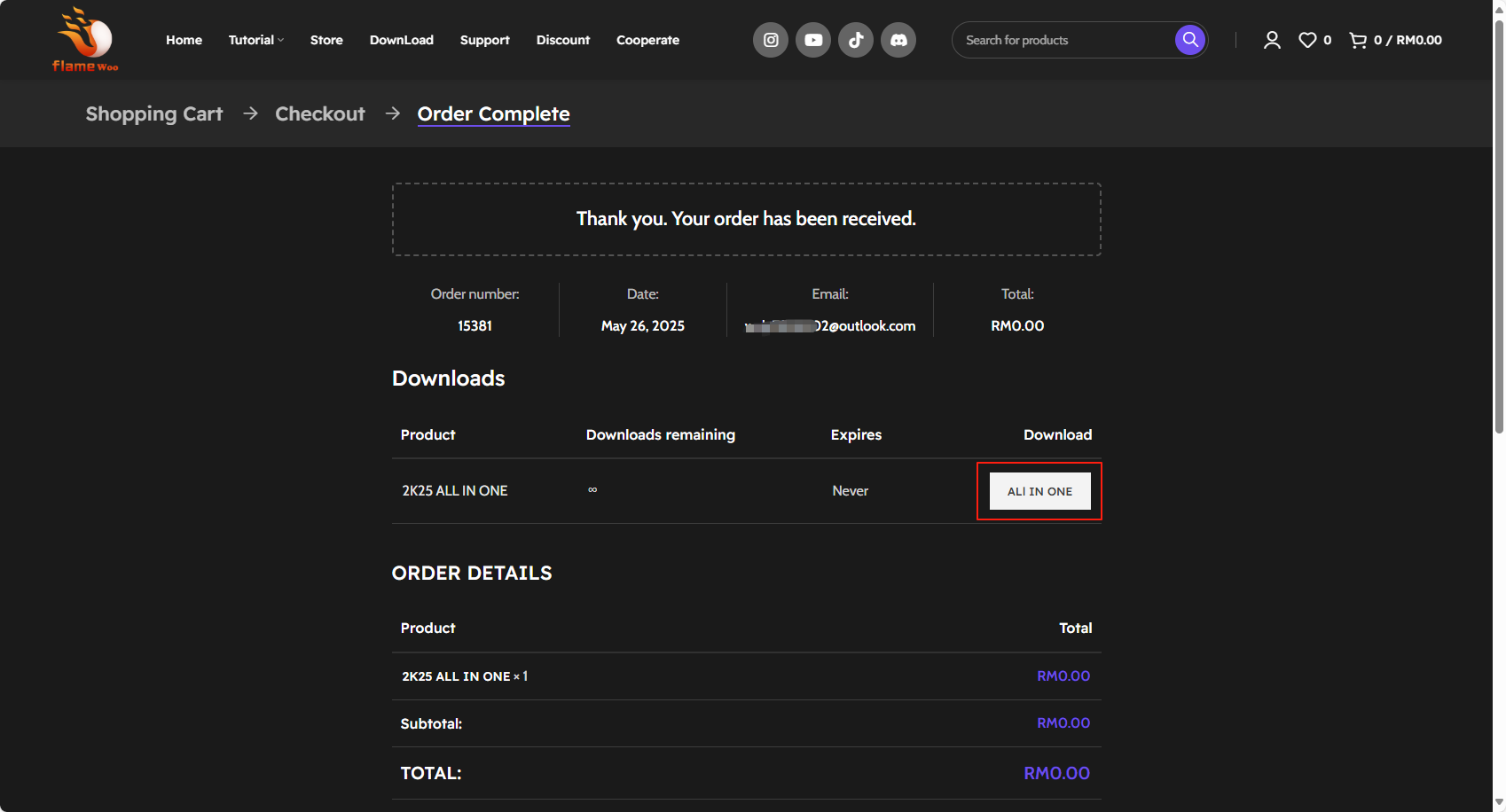The width and height of the screenshot is (1506, 812).
Task: Click the purple search magnifier button
Action: (x=1190, y=40)
